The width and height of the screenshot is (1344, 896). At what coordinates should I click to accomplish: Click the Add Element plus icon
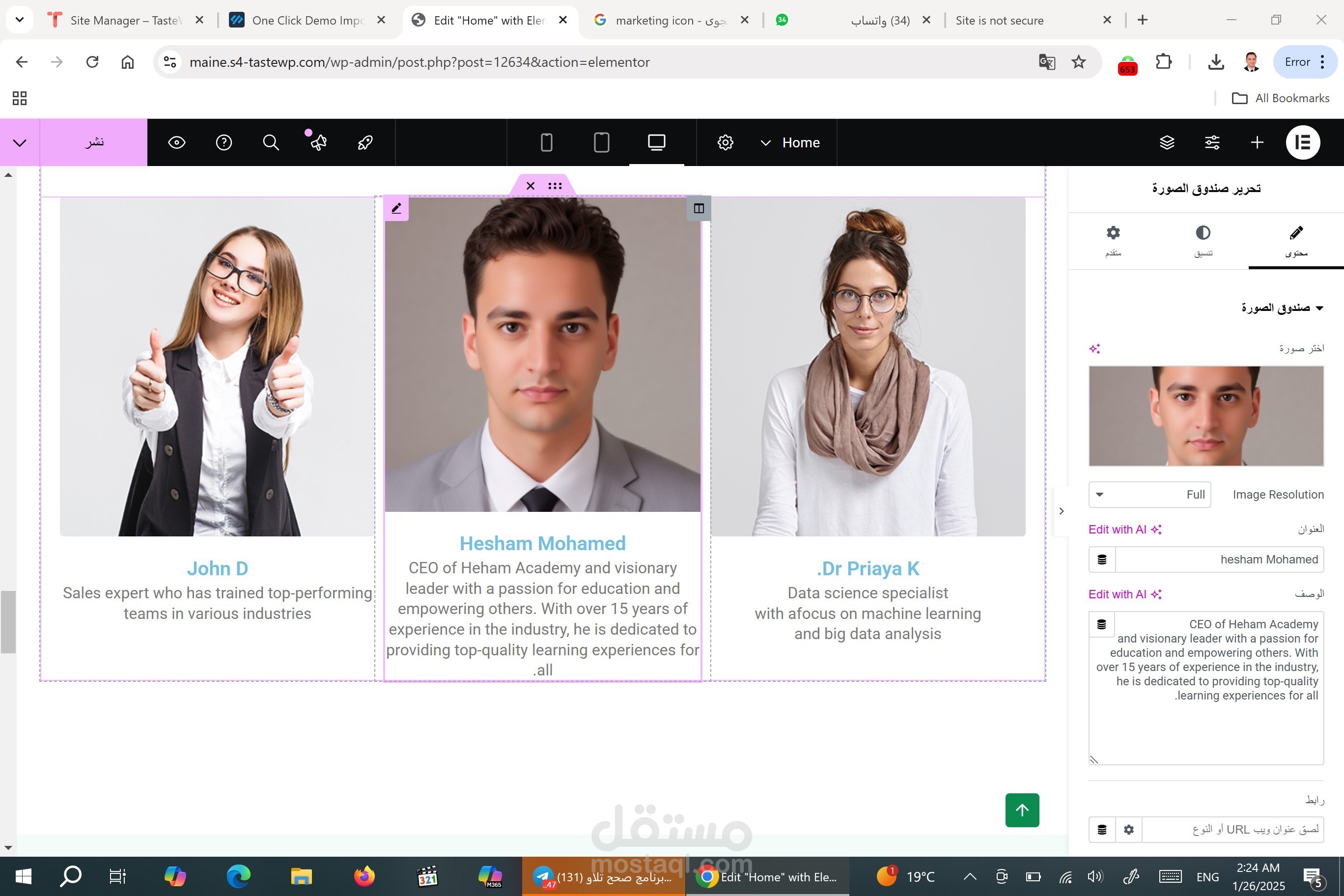pyautogui.click(x=1257, y=142)
